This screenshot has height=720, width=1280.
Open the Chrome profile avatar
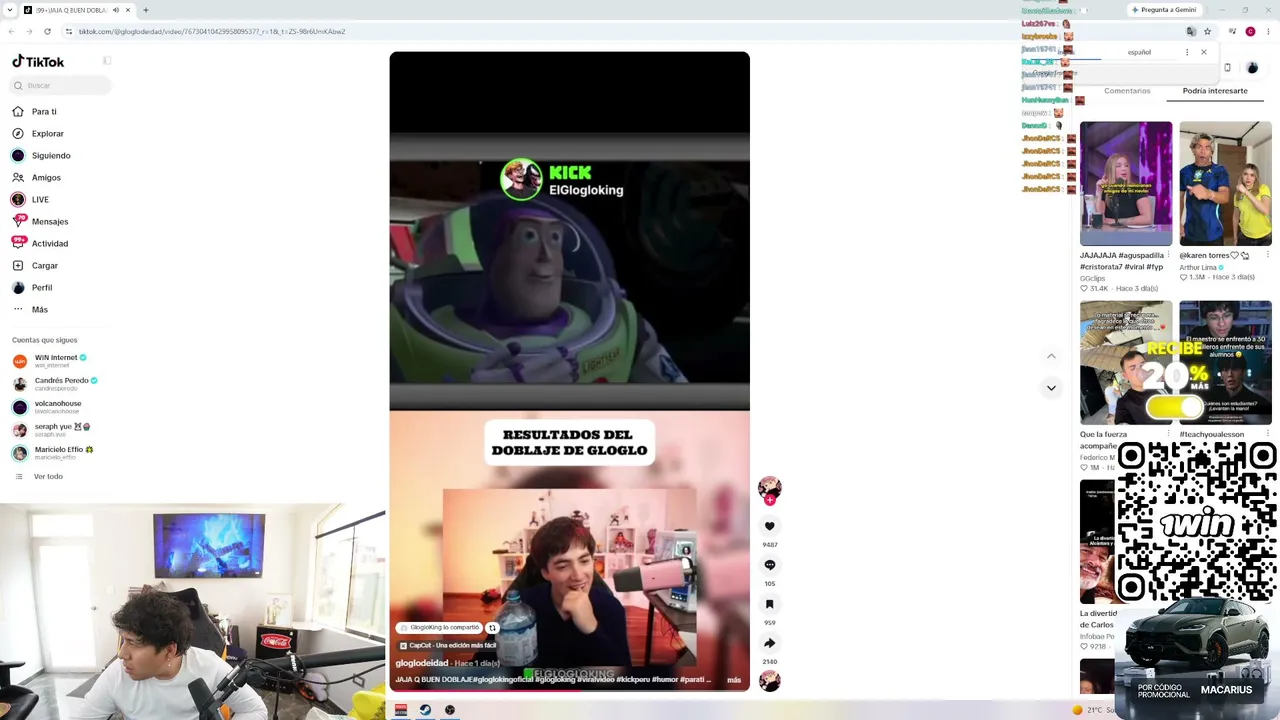(1250, 32)
